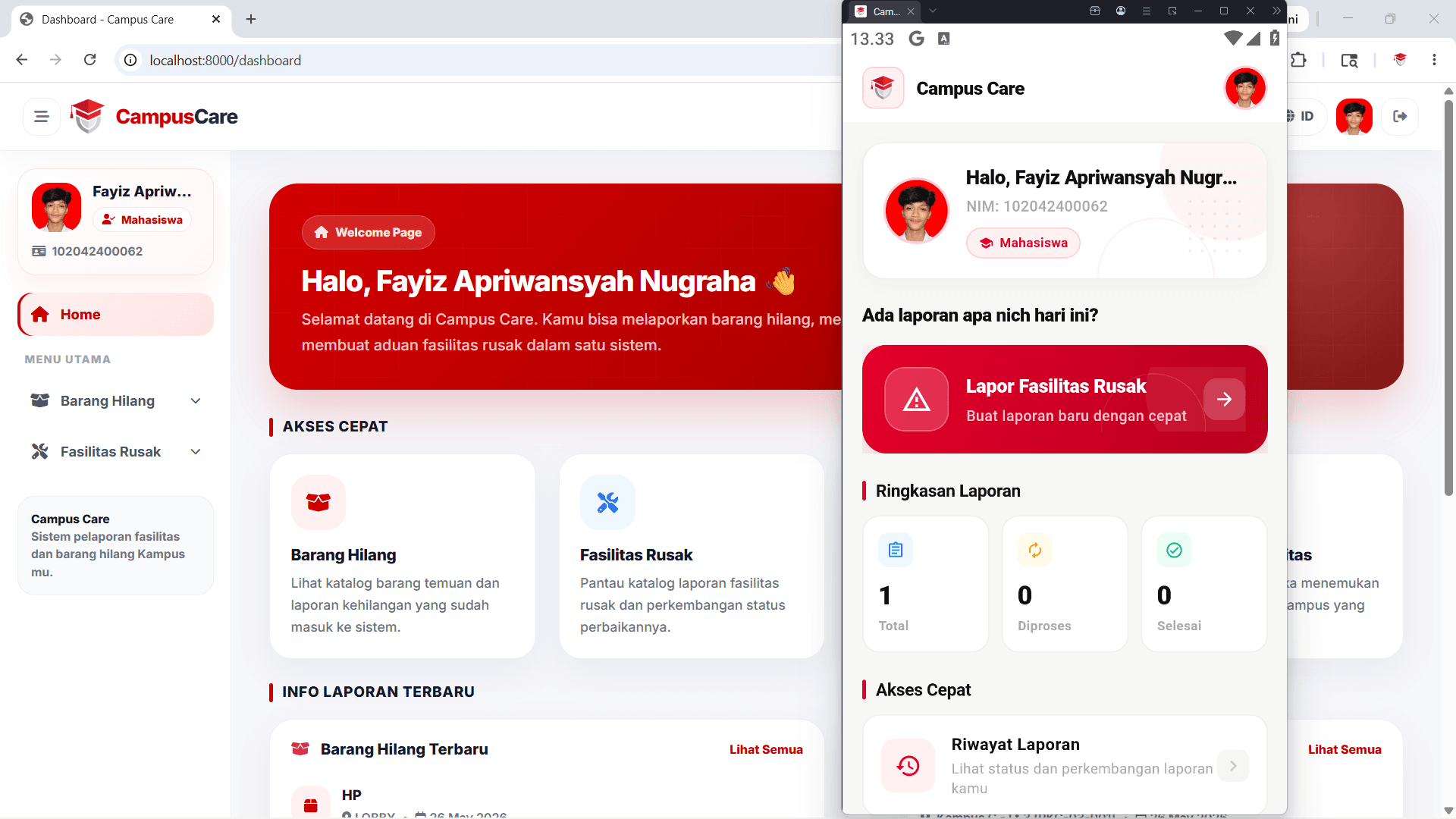1456x819 pixels.
Task: Click the Campus Care extension icon in browser toolbar
Action: 1400,60
